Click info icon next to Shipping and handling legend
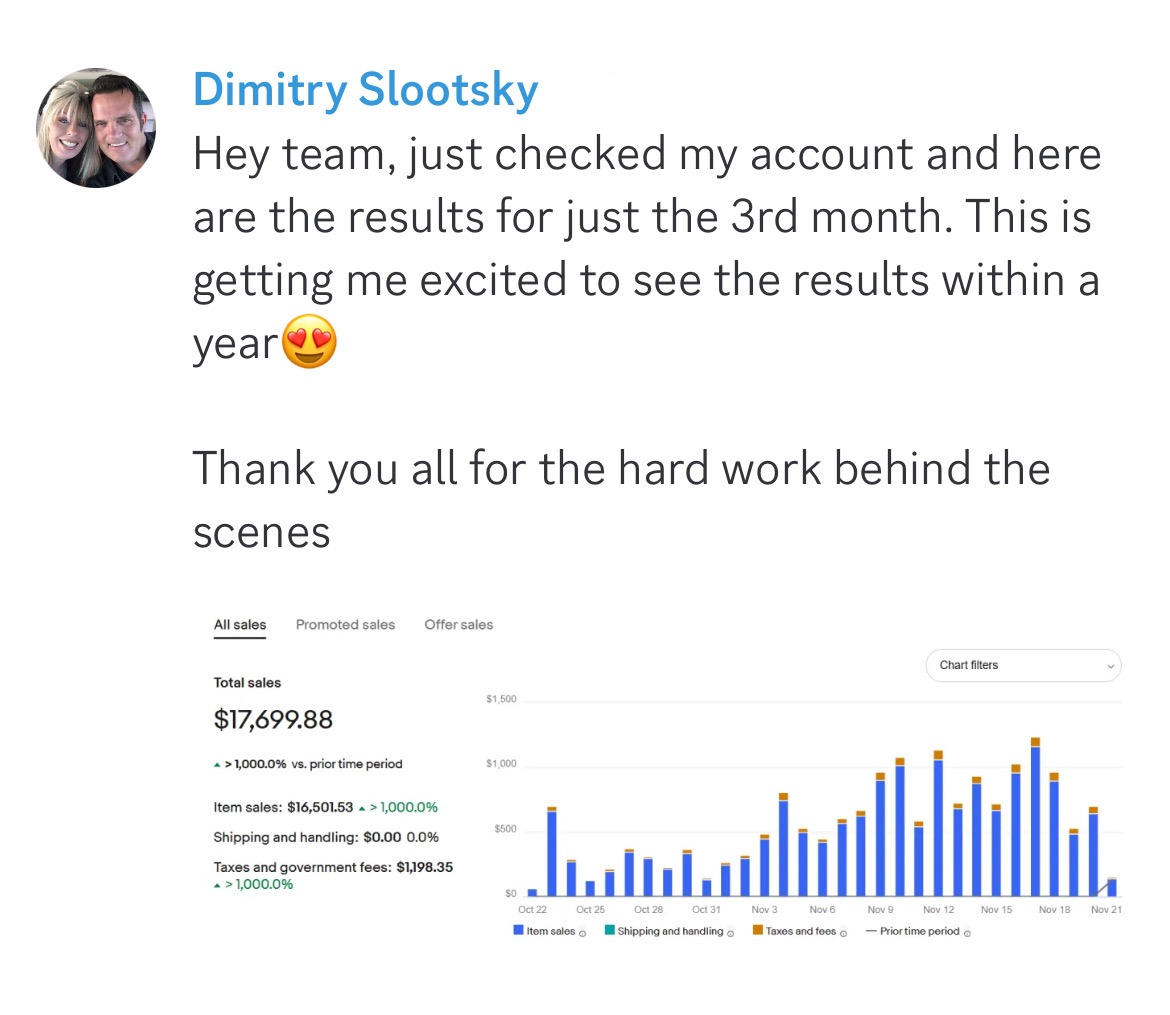The height and width of the screenshot is (1015, 1170). [730, 933]
